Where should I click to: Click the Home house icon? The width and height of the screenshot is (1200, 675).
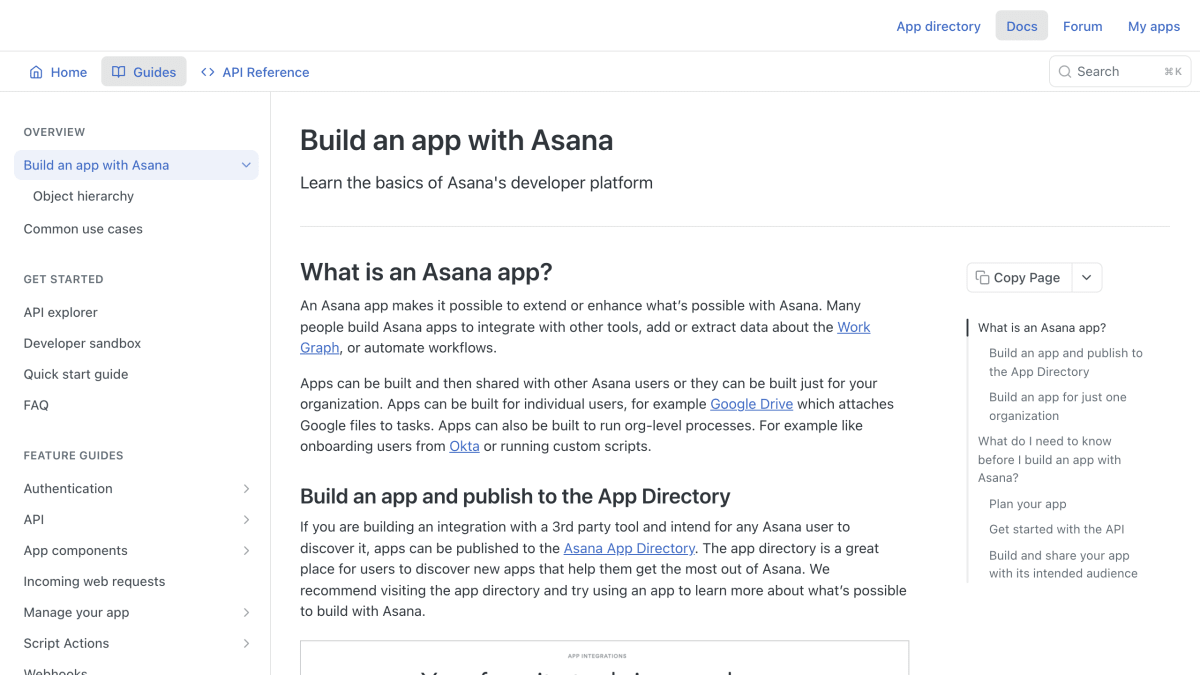pyautogui.click(x=36, y=72)
